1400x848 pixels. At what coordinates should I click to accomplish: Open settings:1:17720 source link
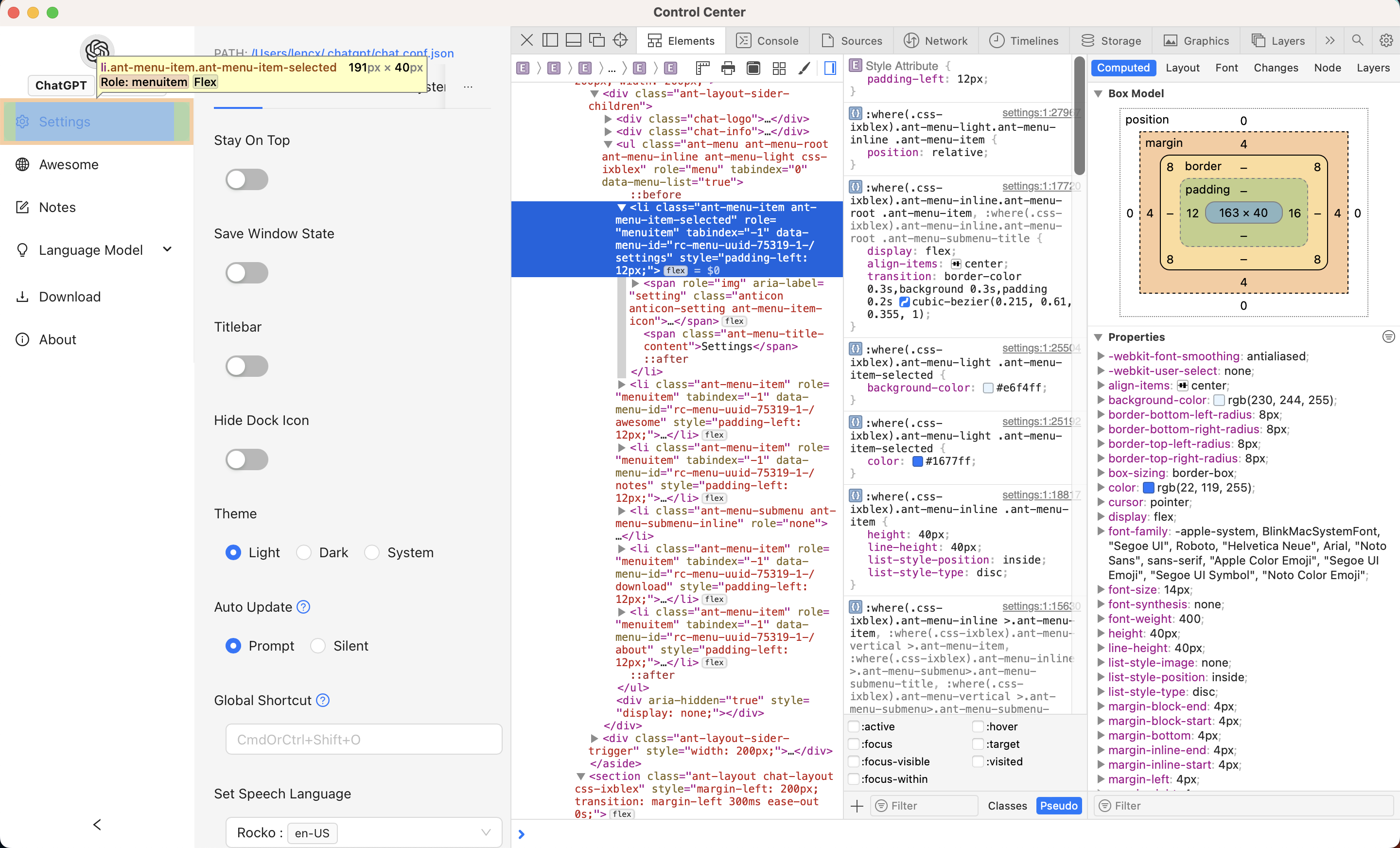pos(1041,186)
